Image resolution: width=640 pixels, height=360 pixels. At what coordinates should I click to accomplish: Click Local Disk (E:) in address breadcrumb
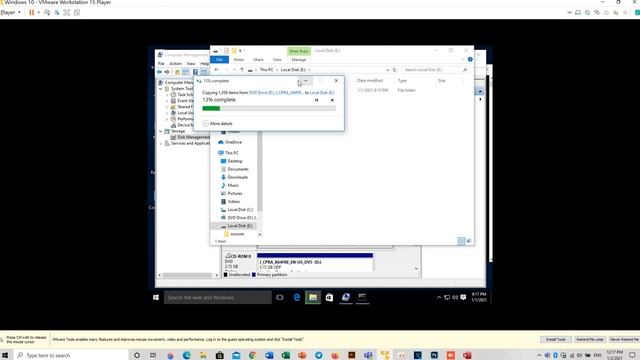pyautogui.click(x=293, y=70)
